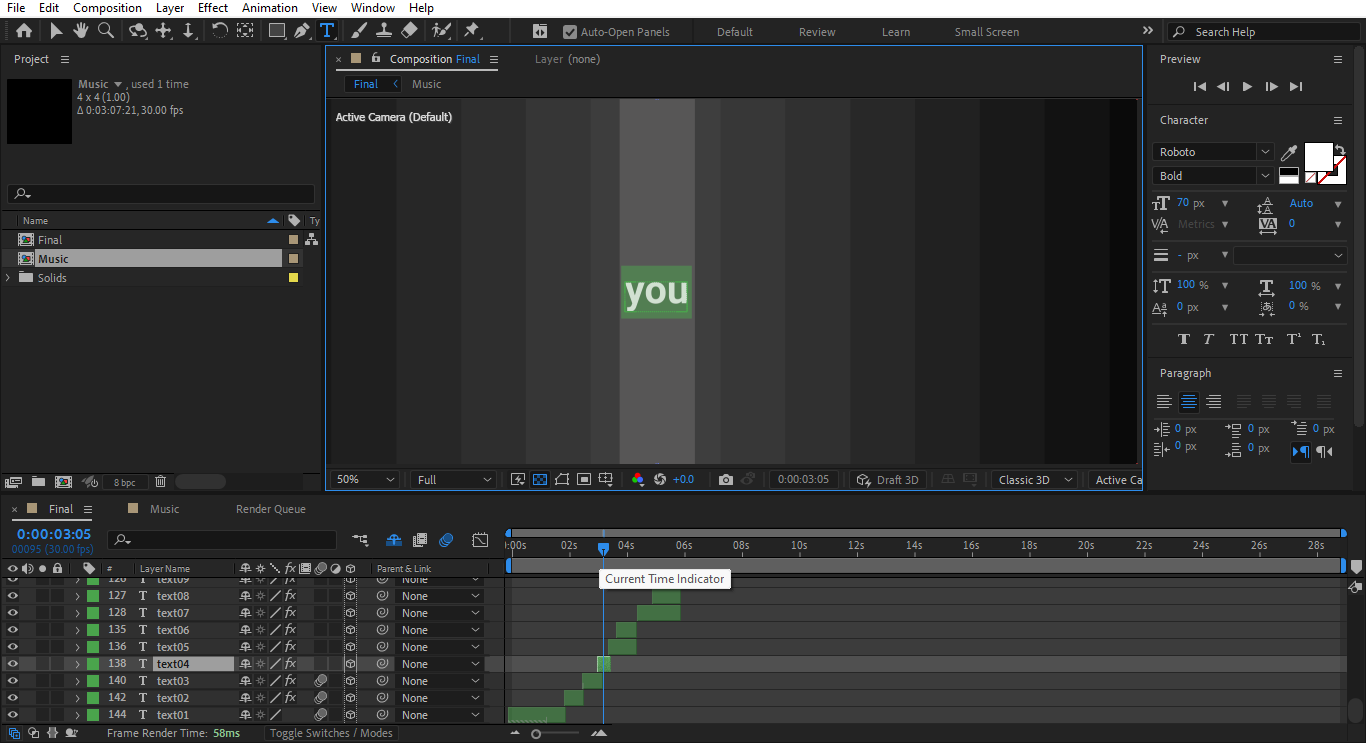Click Region of Interest button
Screen dimensions: 1366x743
584,480
